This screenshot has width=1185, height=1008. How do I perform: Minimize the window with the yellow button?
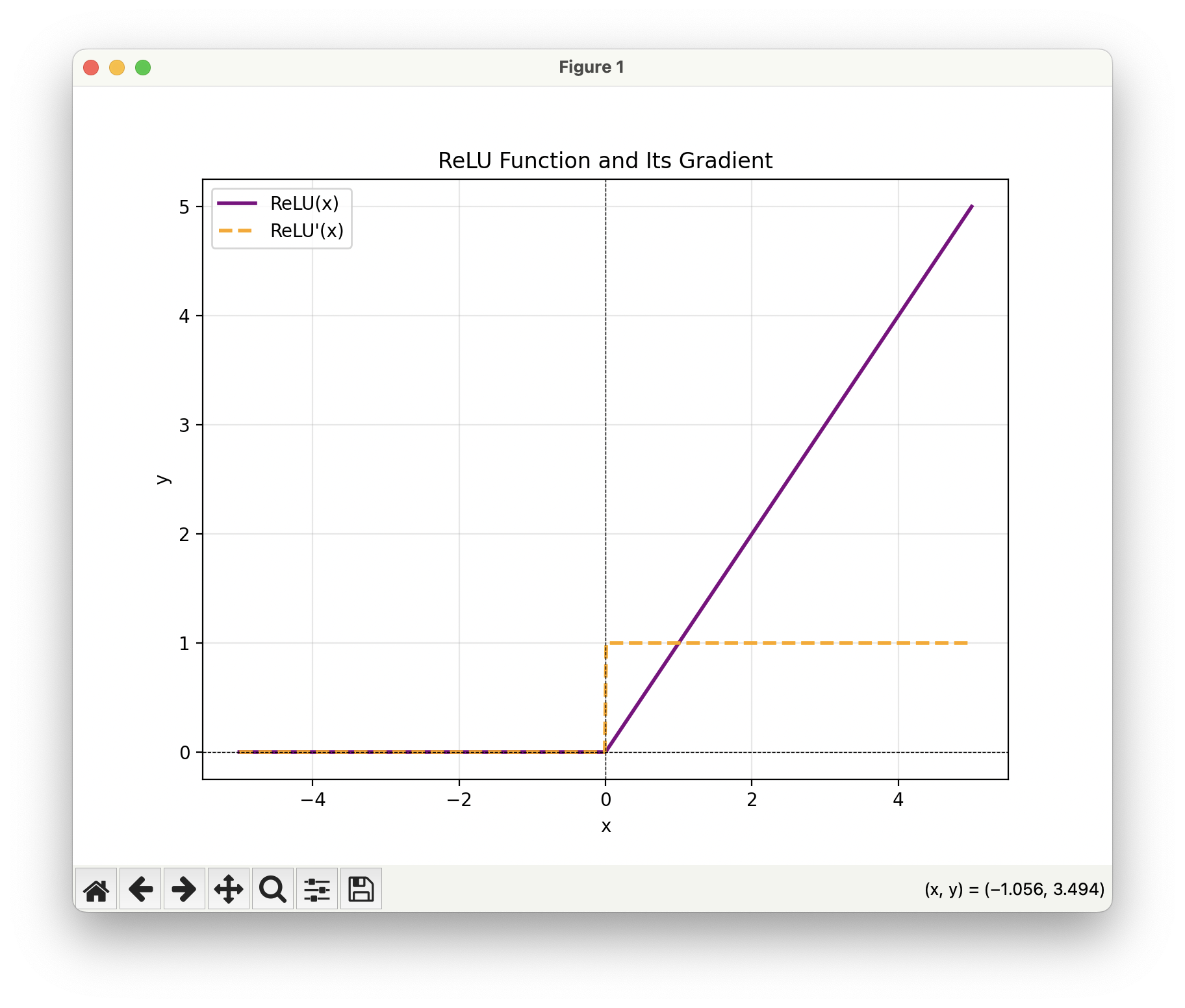point(117,68)
